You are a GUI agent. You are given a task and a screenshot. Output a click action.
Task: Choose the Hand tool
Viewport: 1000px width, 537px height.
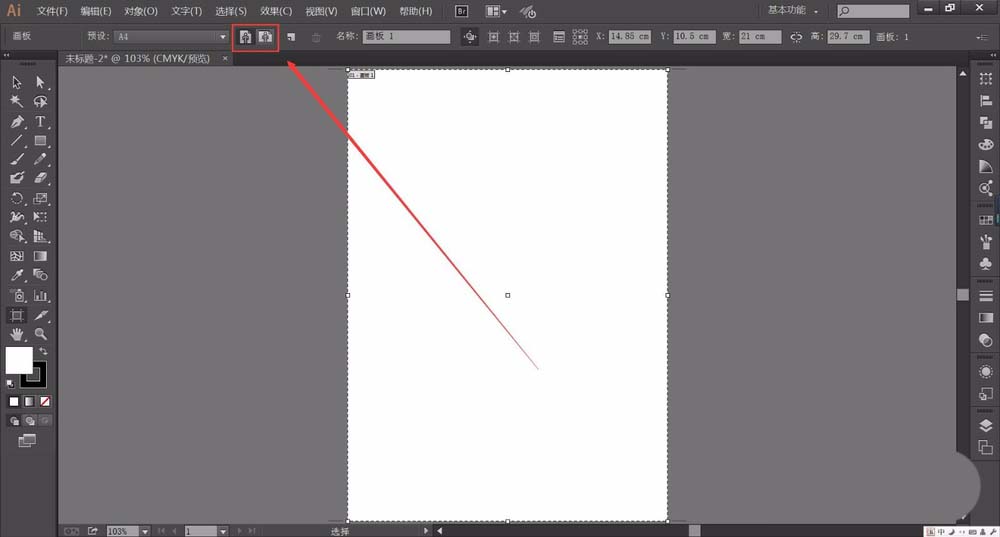coord(17,334)
